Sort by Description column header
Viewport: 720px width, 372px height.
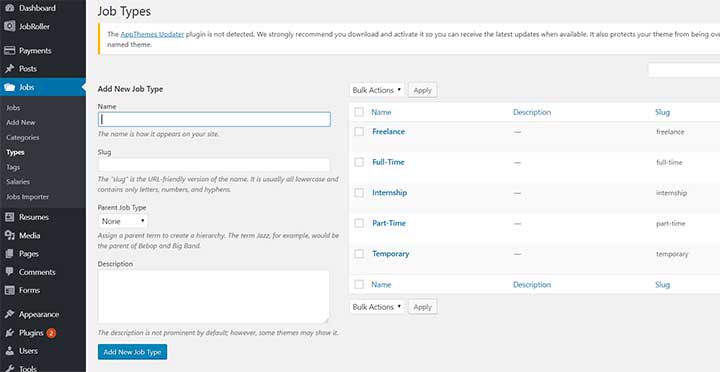(x=532, y=112)
